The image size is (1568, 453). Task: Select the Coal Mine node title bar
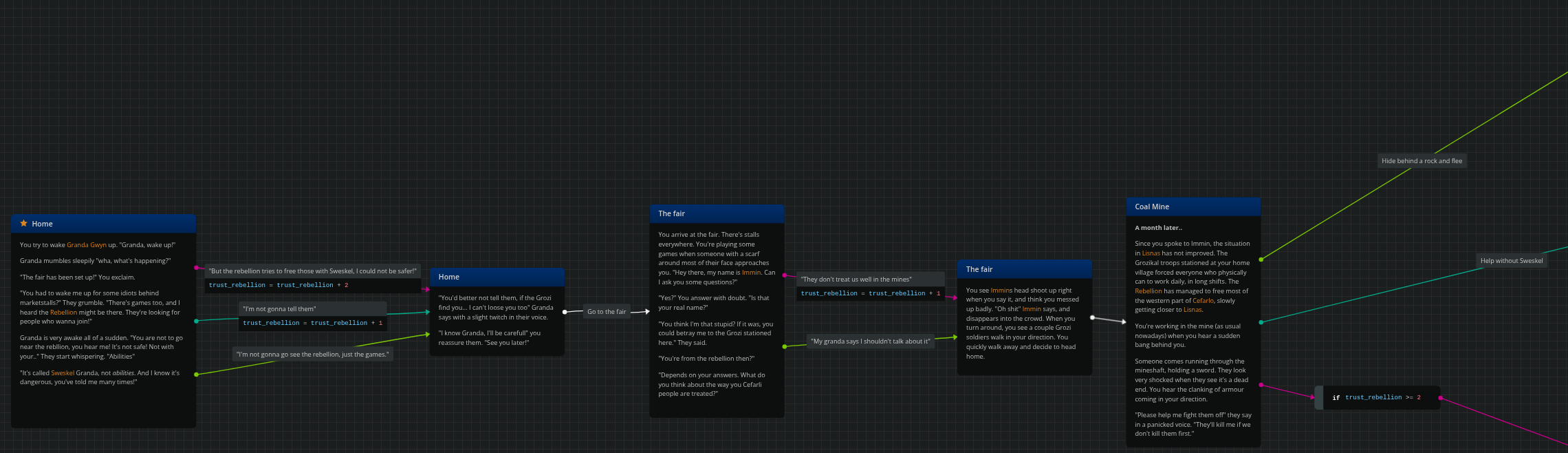1193,207
